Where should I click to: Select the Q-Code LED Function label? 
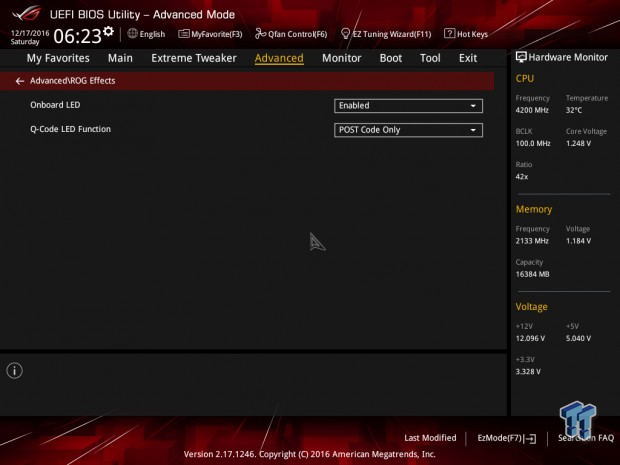[70, 129]
